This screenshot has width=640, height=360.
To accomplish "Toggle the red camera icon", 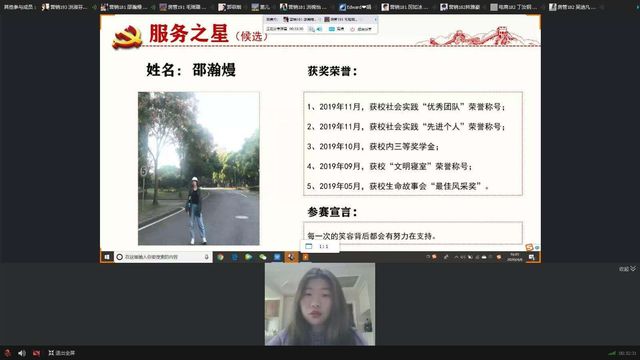I will coord(36,353).
